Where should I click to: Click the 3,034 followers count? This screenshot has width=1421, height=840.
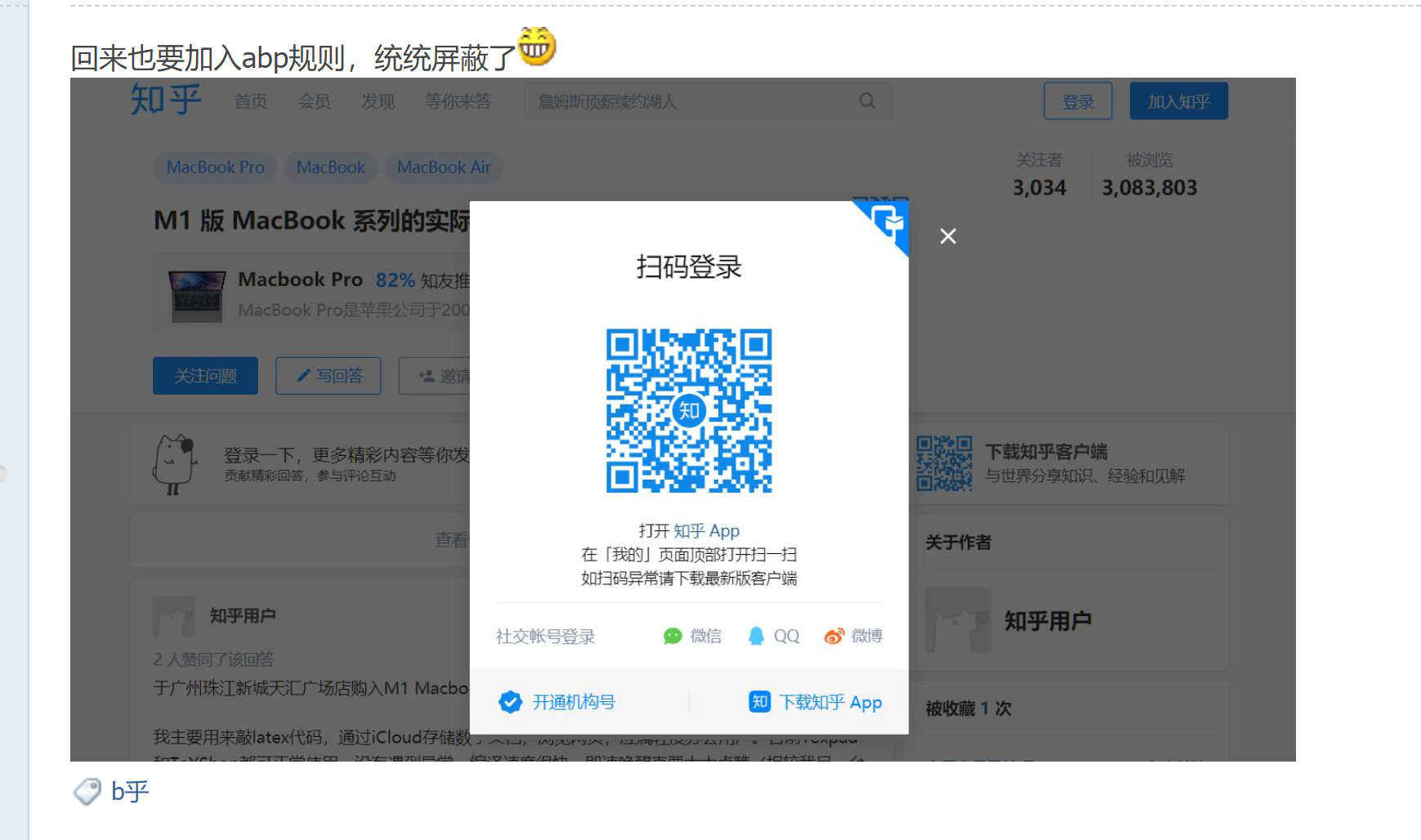1039,188
